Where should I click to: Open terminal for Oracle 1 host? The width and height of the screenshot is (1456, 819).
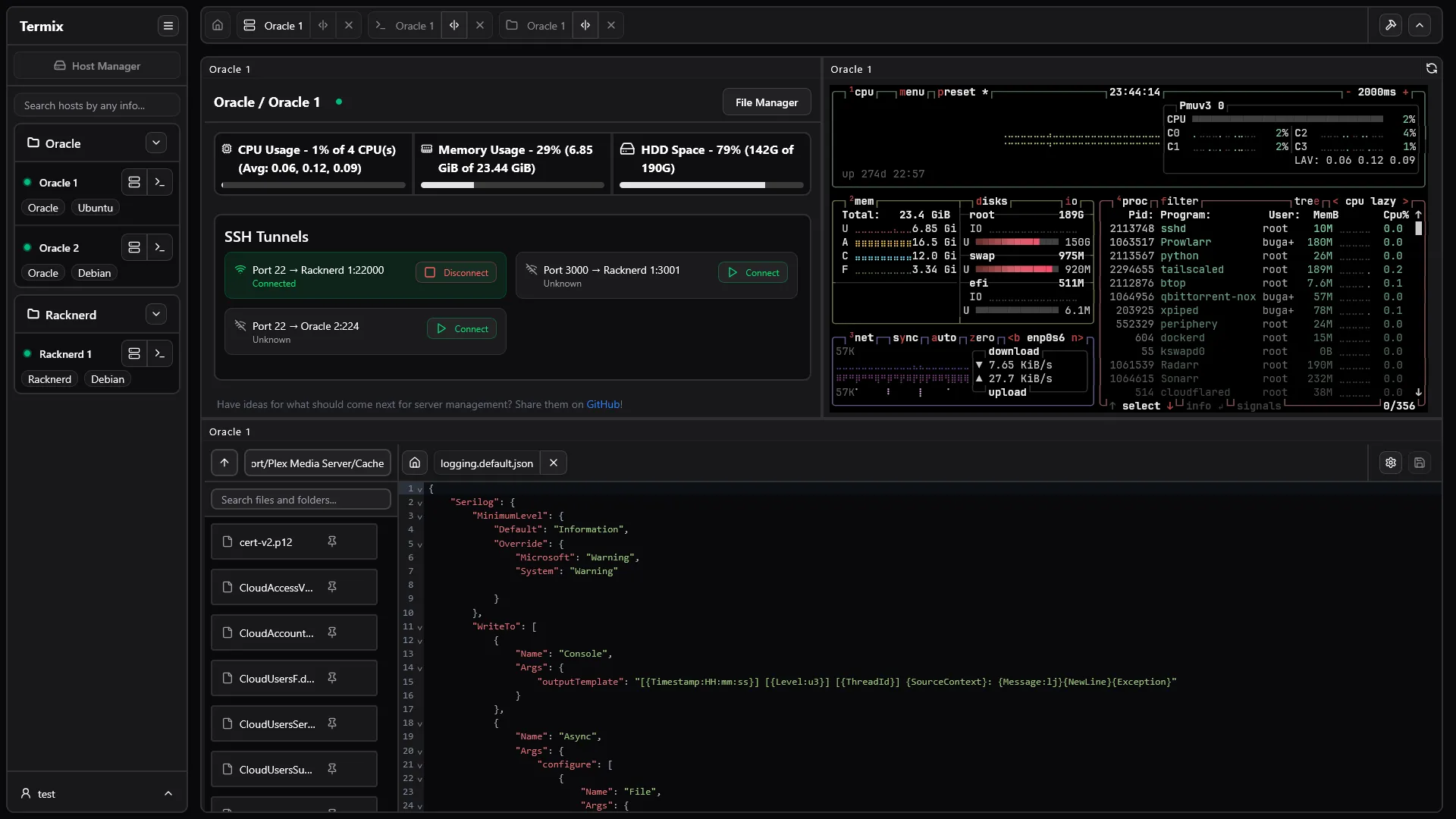(x=159, y=182)
